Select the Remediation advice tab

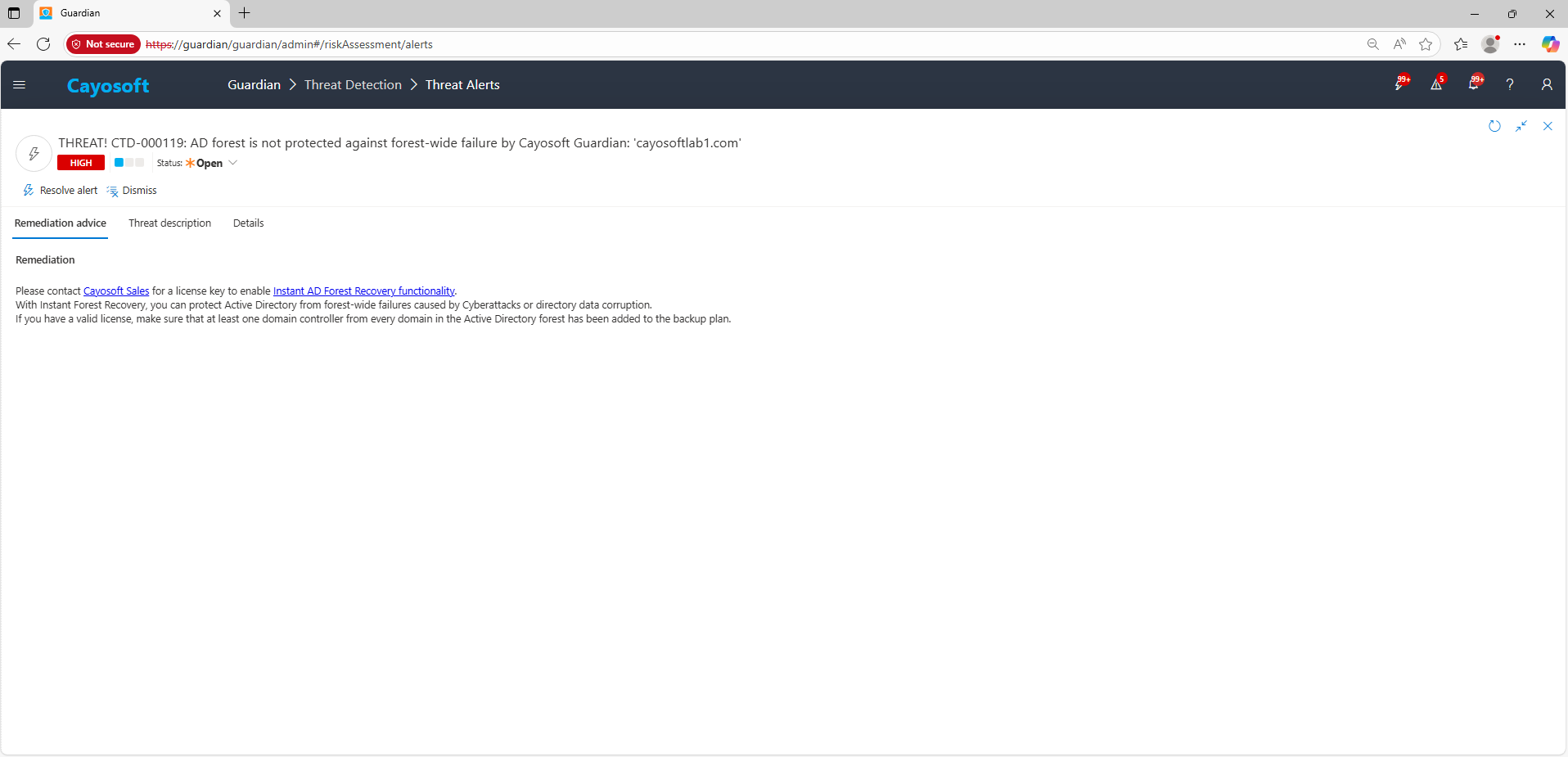pyautogui.click(x=61, y=223)
